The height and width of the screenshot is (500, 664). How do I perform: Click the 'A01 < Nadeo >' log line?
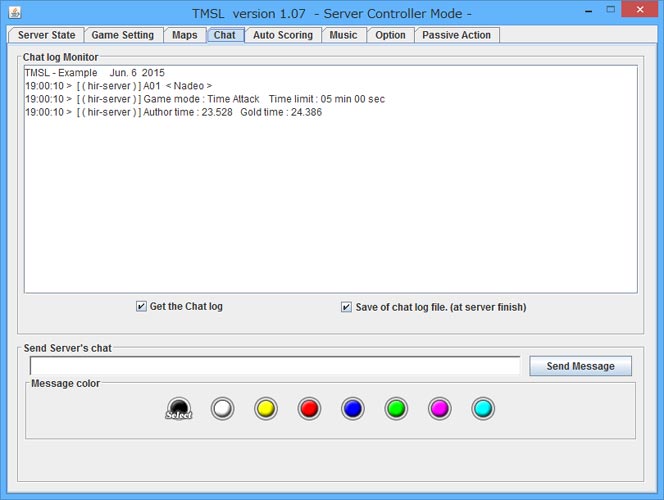pyautogui.click(x=119, y=86)
